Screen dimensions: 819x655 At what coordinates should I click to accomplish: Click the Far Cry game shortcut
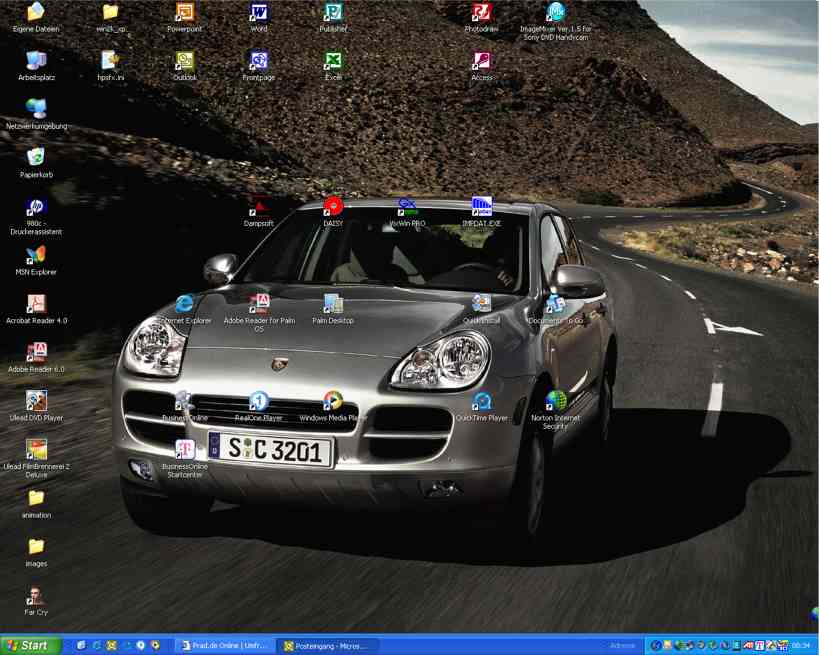click(x=36, y=596)
